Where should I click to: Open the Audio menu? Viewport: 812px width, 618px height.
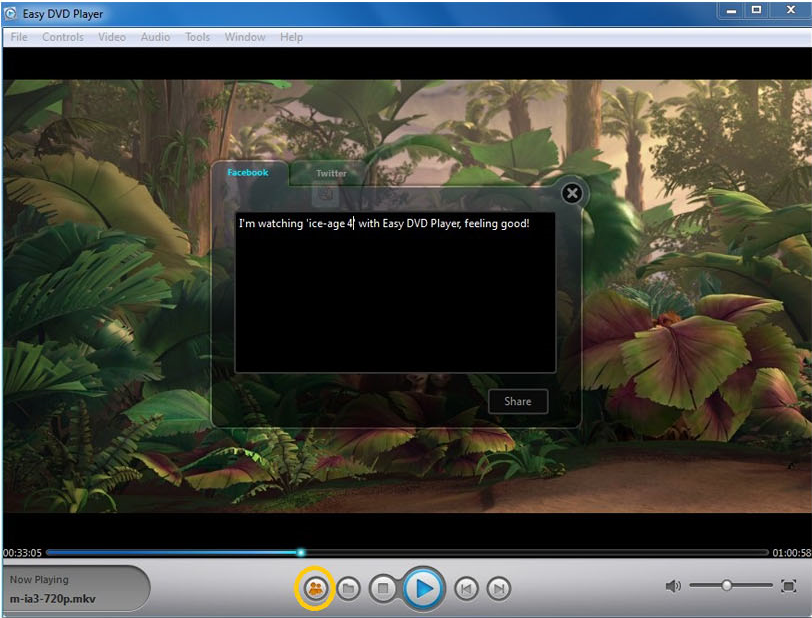[155, 37]
